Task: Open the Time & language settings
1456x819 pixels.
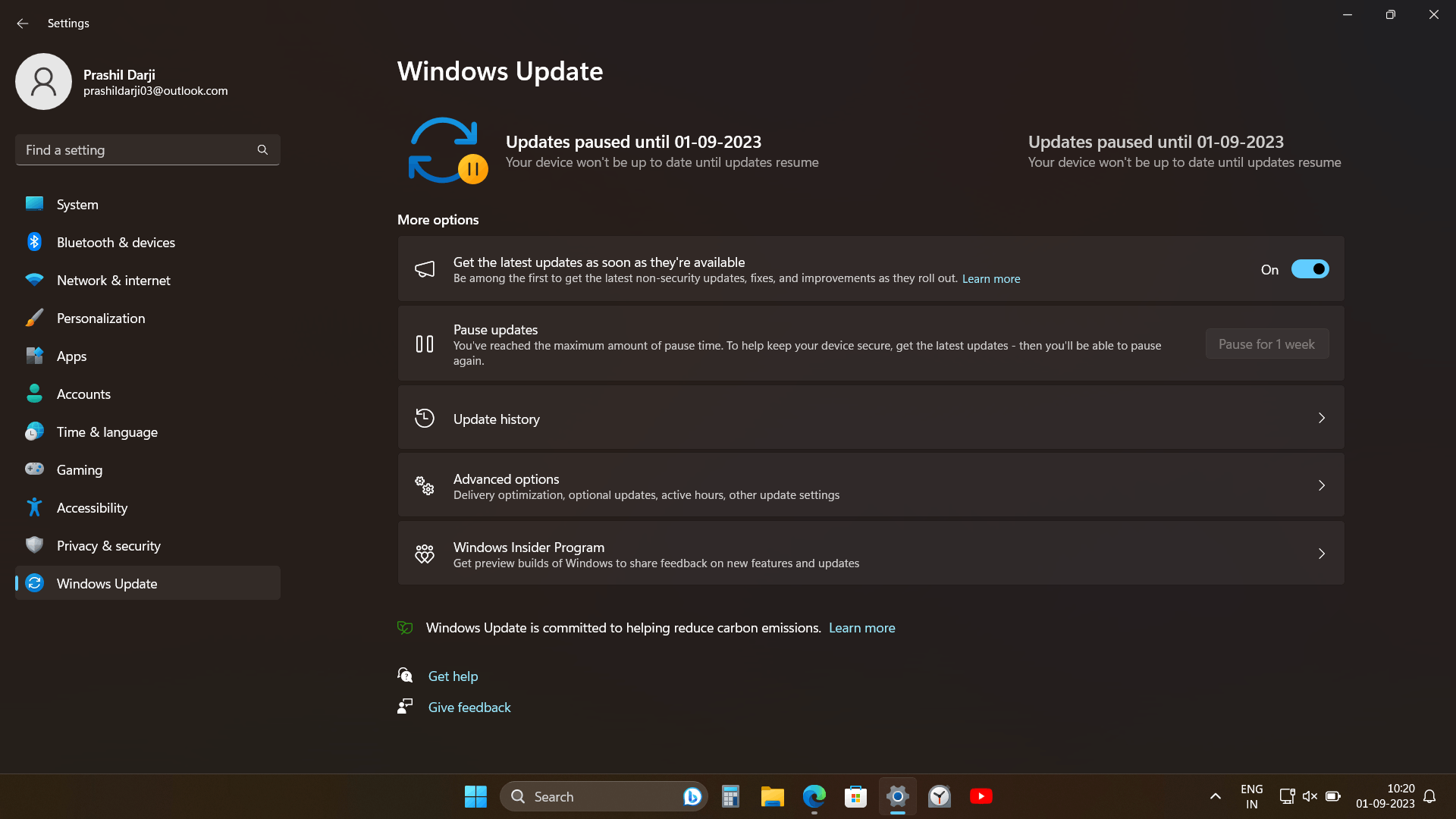Action: click(x=107, y=432)
